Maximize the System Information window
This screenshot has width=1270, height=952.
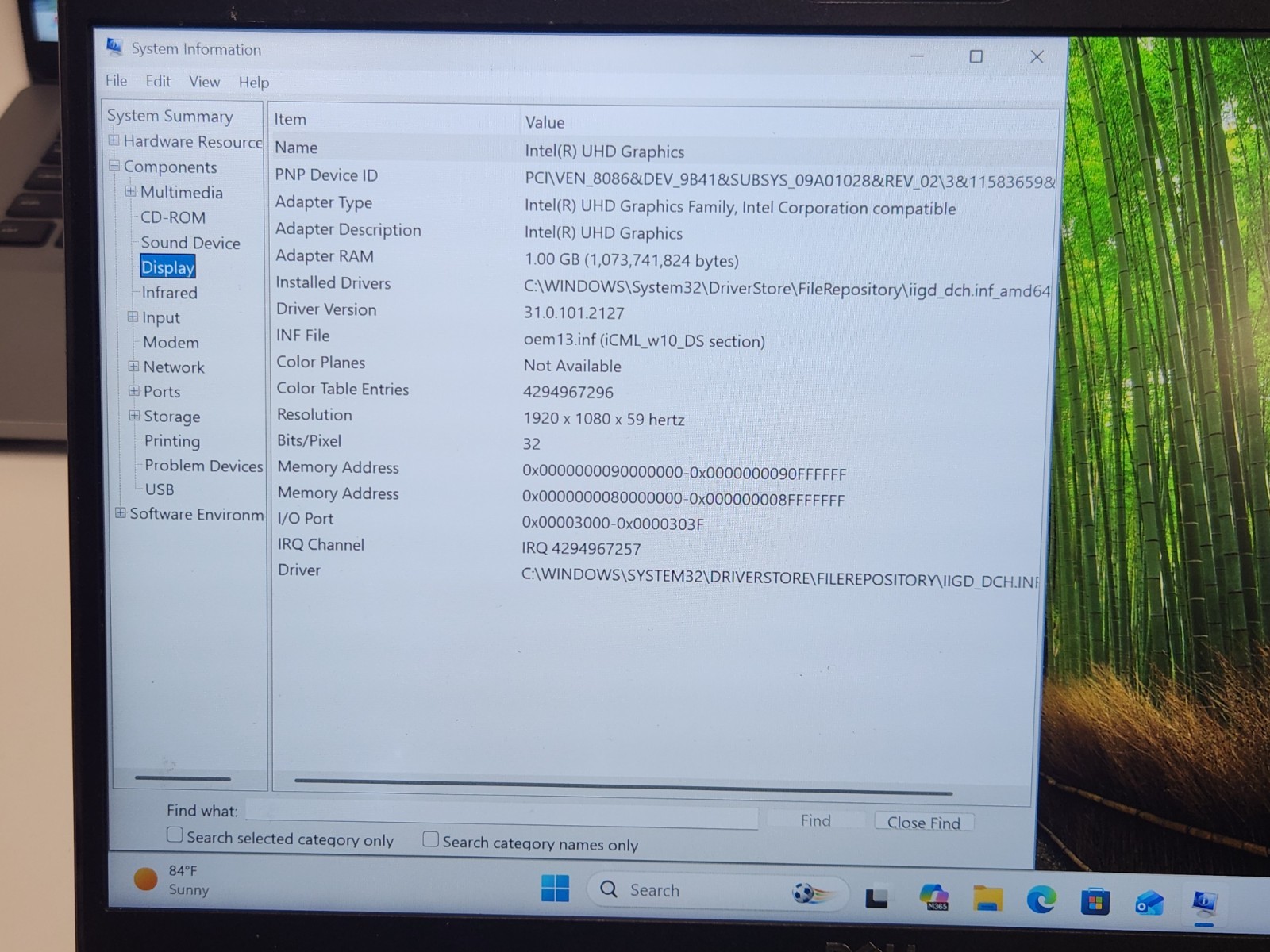[976, 56]
